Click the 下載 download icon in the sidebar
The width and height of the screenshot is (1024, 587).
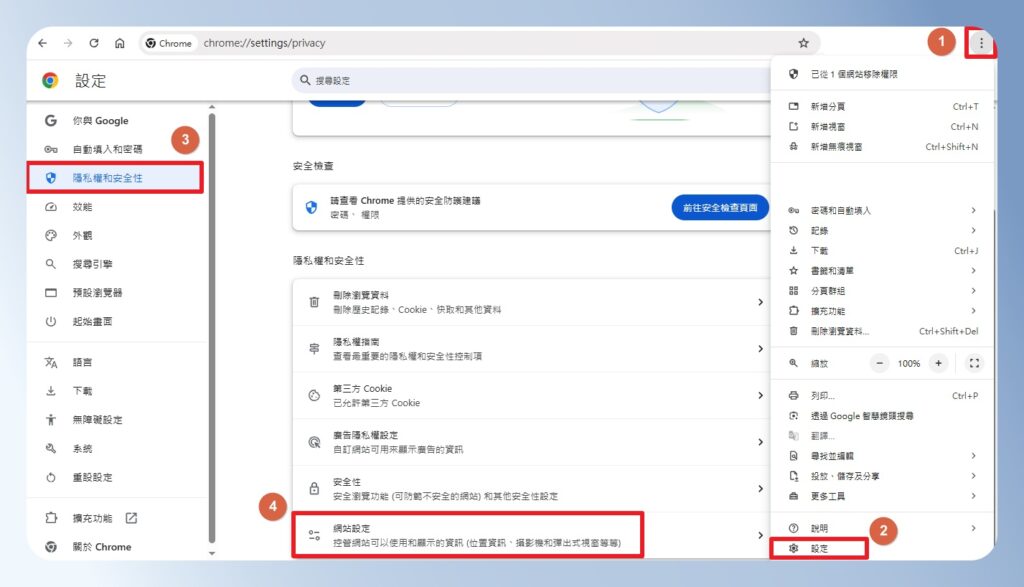pyautogui.click(x=51, y=391)
